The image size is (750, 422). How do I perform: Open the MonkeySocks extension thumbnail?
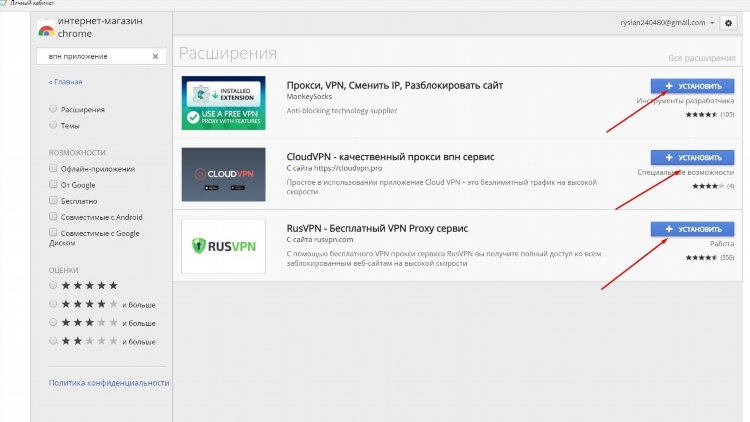pyautogui.click(x=223, y=103)
